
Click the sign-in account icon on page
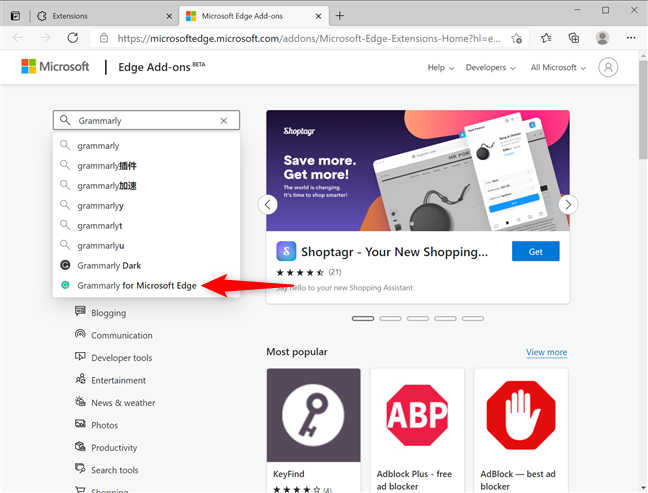point(608,67)
